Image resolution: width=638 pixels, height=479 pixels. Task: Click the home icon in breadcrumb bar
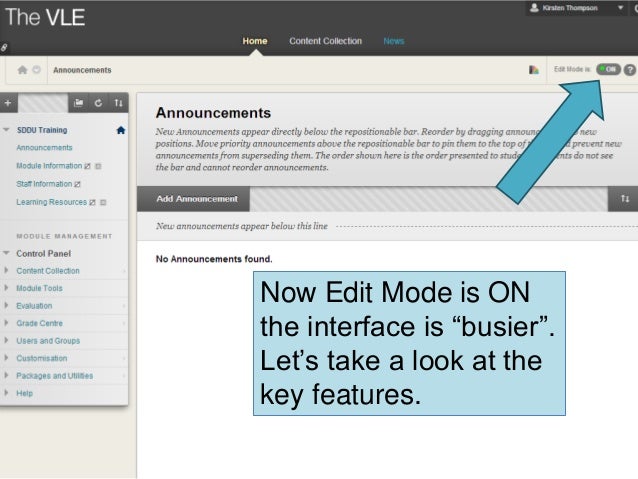[22, 70]
